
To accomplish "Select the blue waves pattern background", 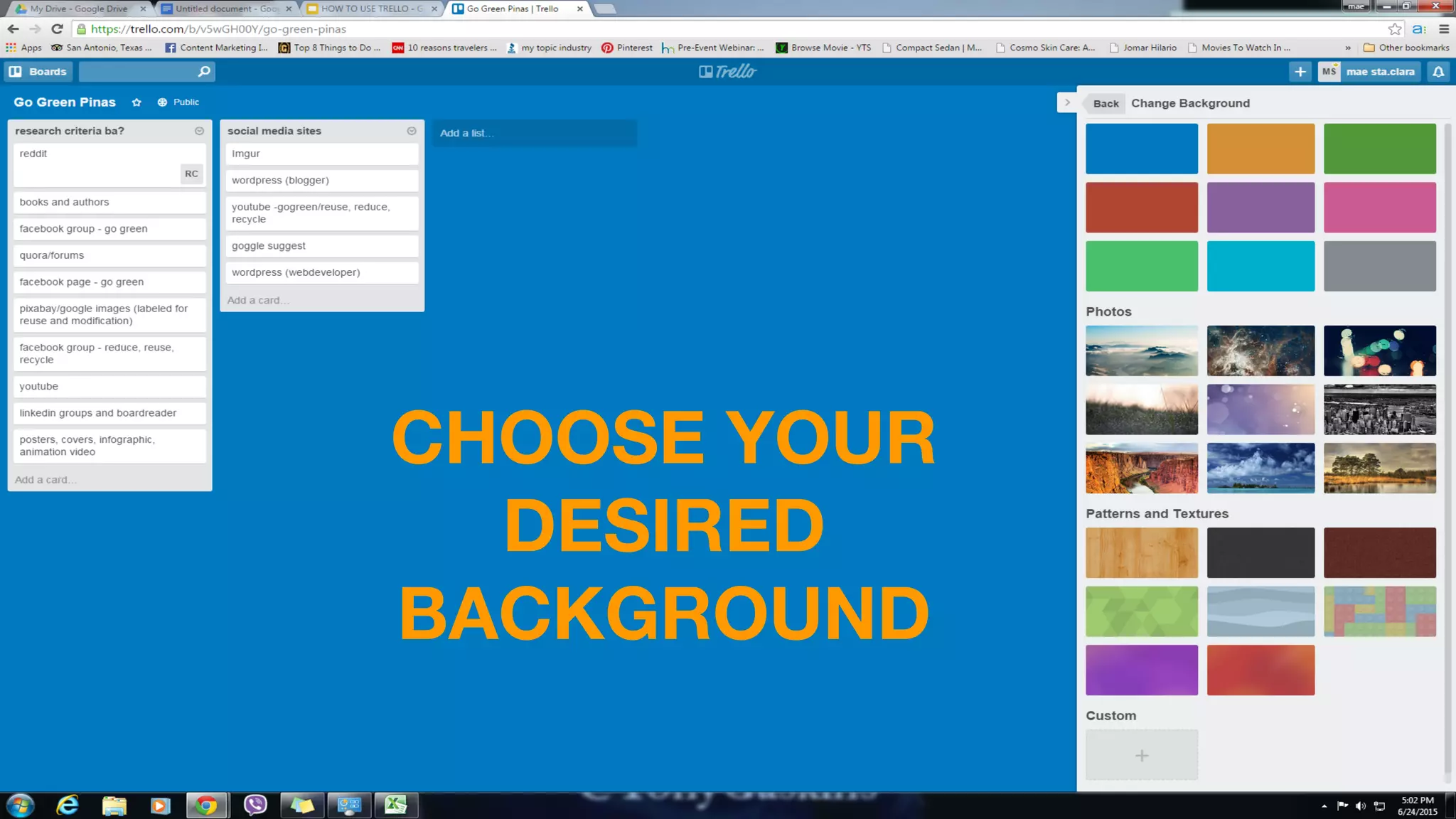I will coord(1260,611).
